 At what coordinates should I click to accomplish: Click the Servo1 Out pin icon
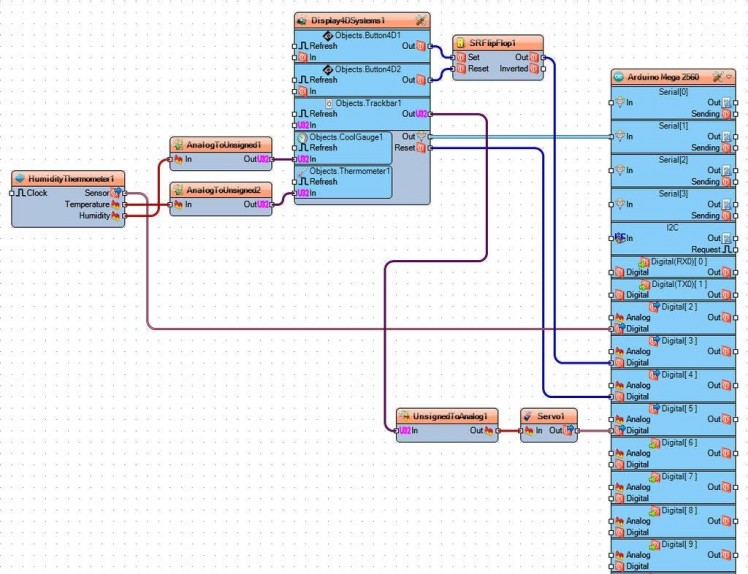pyautogui.click(x=568, y=430)
